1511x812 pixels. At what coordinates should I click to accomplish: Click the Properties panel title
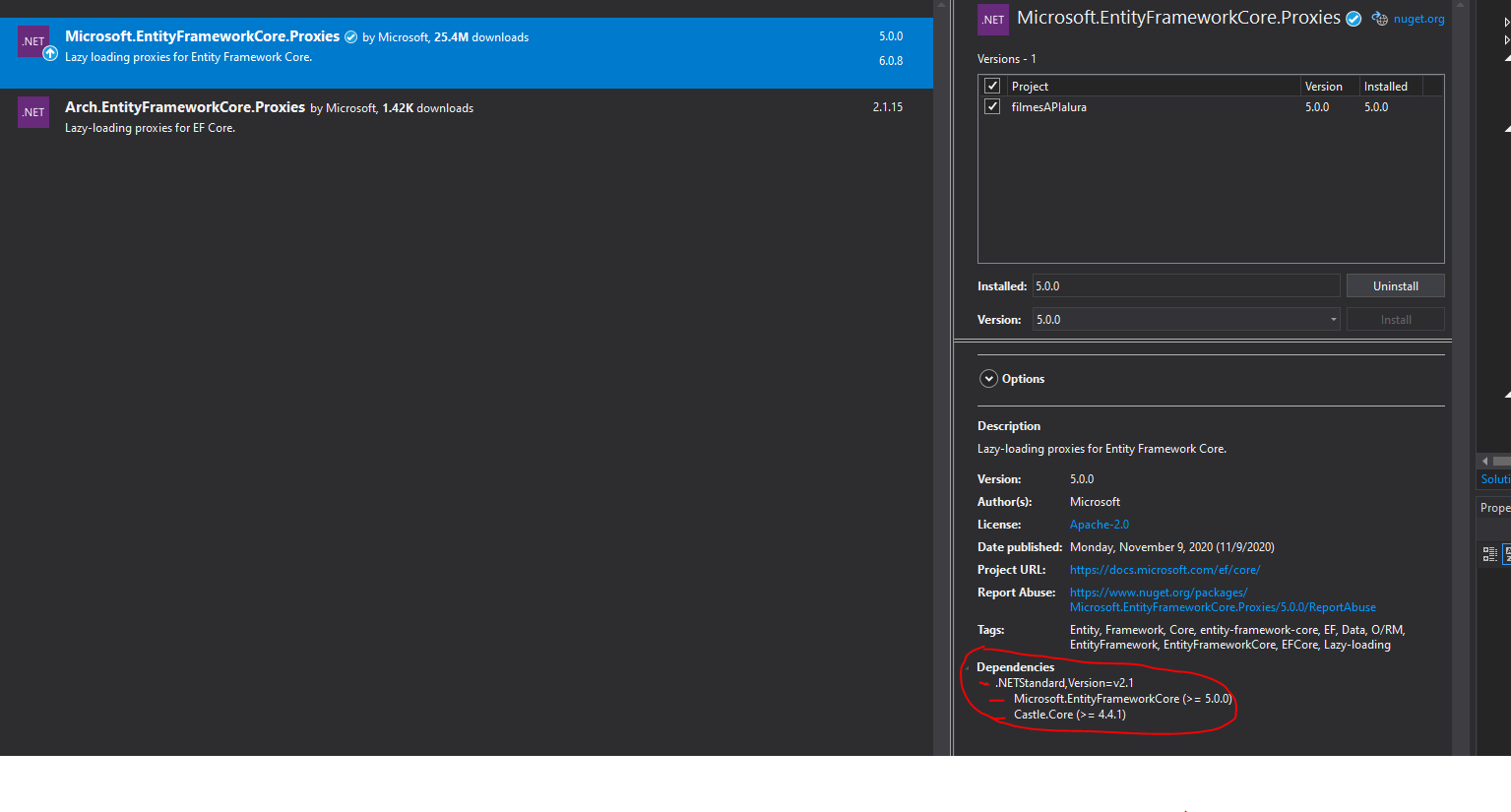click(1495, 508)
